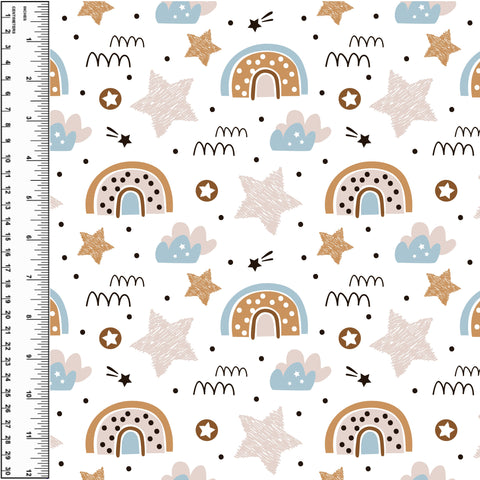The width and height of the screenshot is (480, 480).
Task: Click the 6 inch mark on ruler
Action: [x=29, y=237]
